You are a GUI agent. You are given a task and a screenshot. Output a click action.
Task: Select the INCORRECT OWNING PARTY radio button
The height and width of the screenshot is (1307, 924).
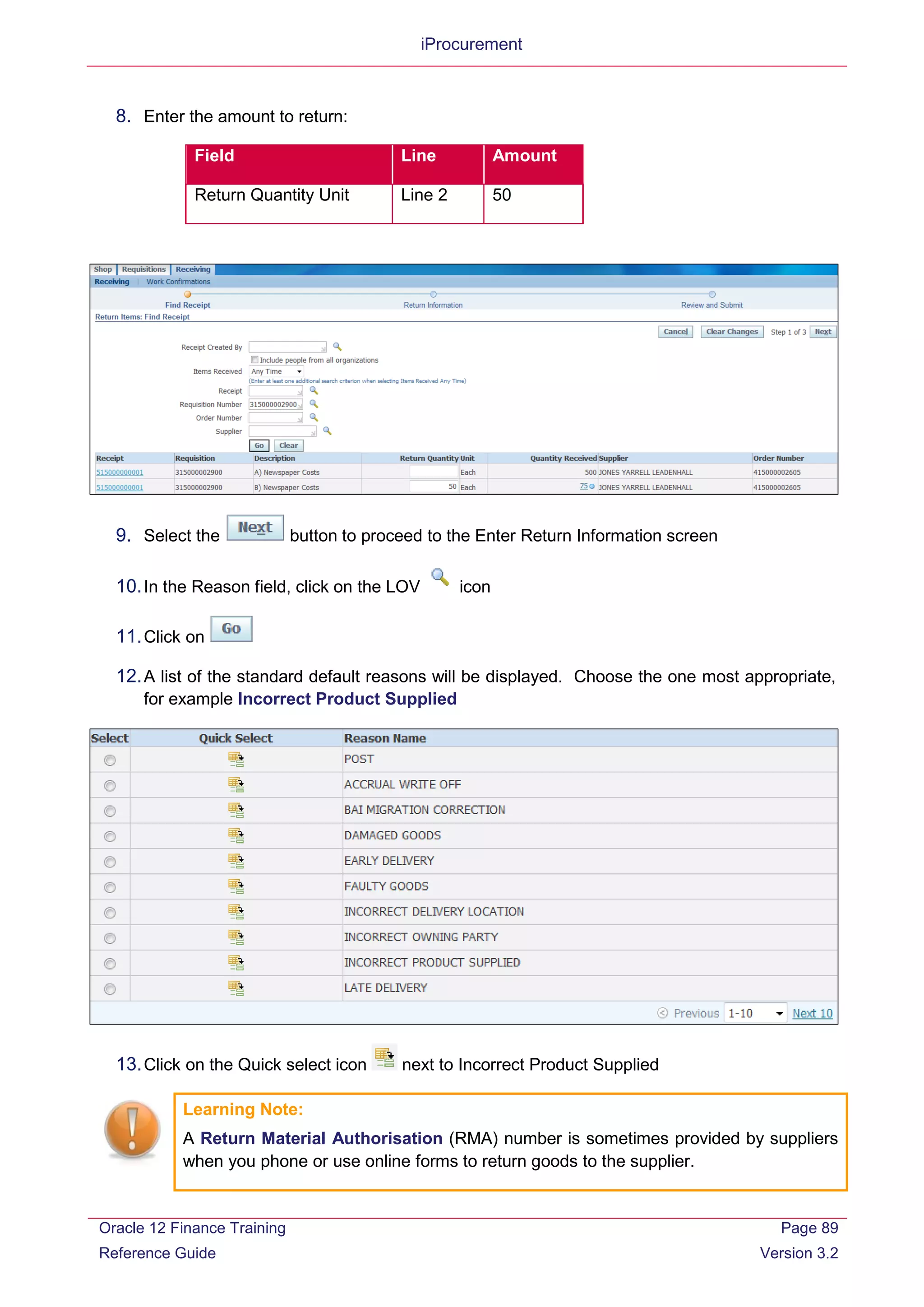(x=110, y=938)
